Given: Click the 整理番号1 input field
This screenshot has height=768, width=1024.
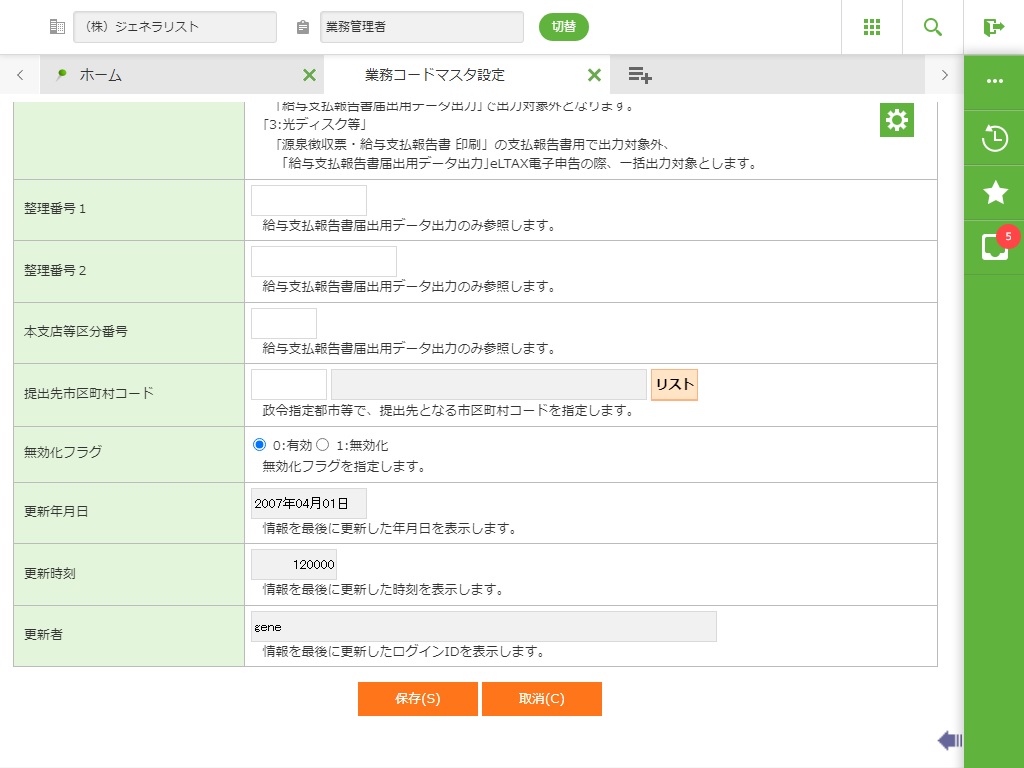Looking at the screenshot, I should pyautogui.click(x=309, y=200).
